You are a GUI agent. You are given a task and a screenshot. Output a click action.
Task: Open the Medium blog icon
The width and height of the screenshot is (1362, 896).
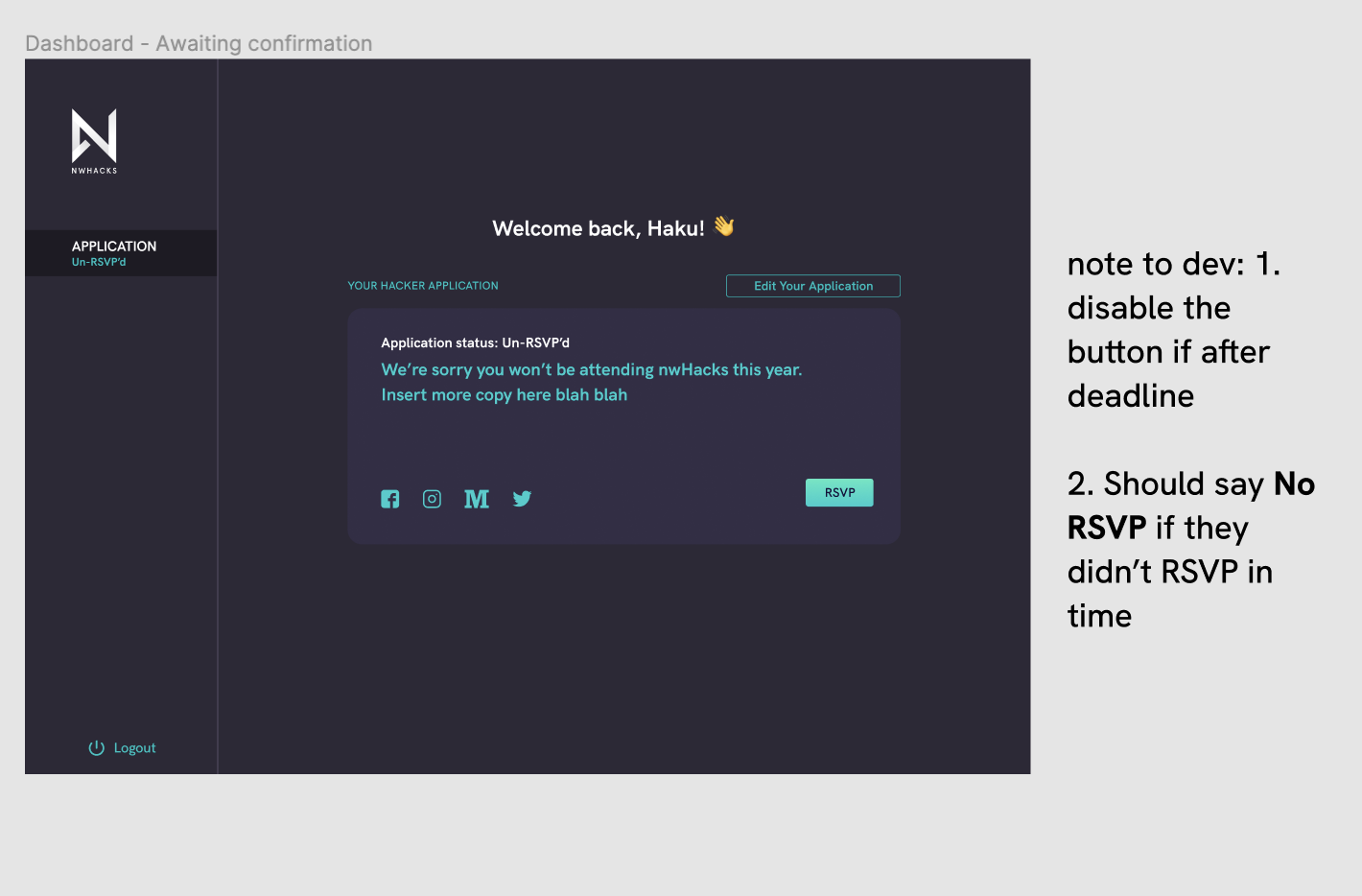click(476, 498)
